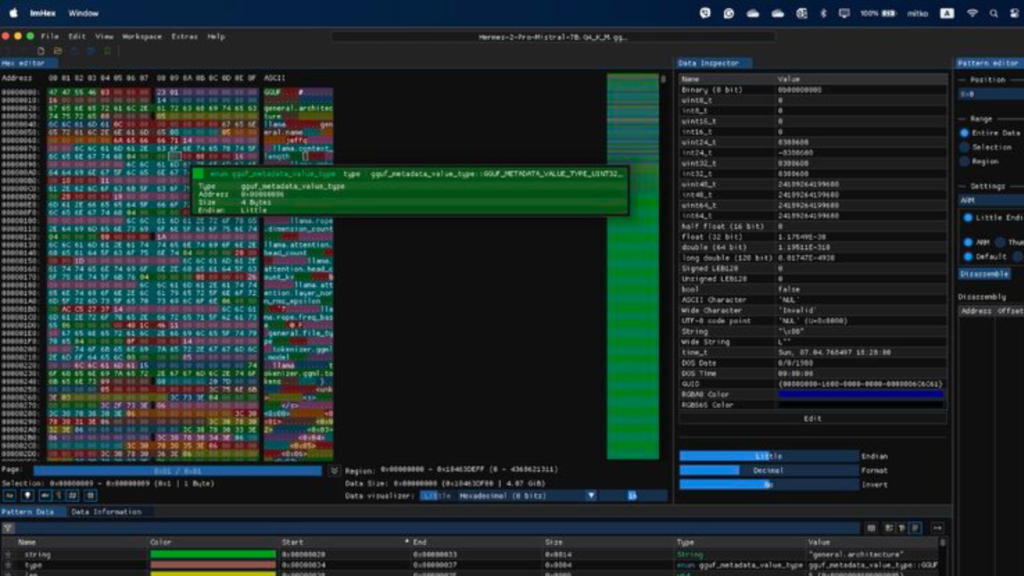Image resolution: width=1024 pixels, height=576 pixels.
Task: Choose the Selection range option
Action: tap(965, 147)
